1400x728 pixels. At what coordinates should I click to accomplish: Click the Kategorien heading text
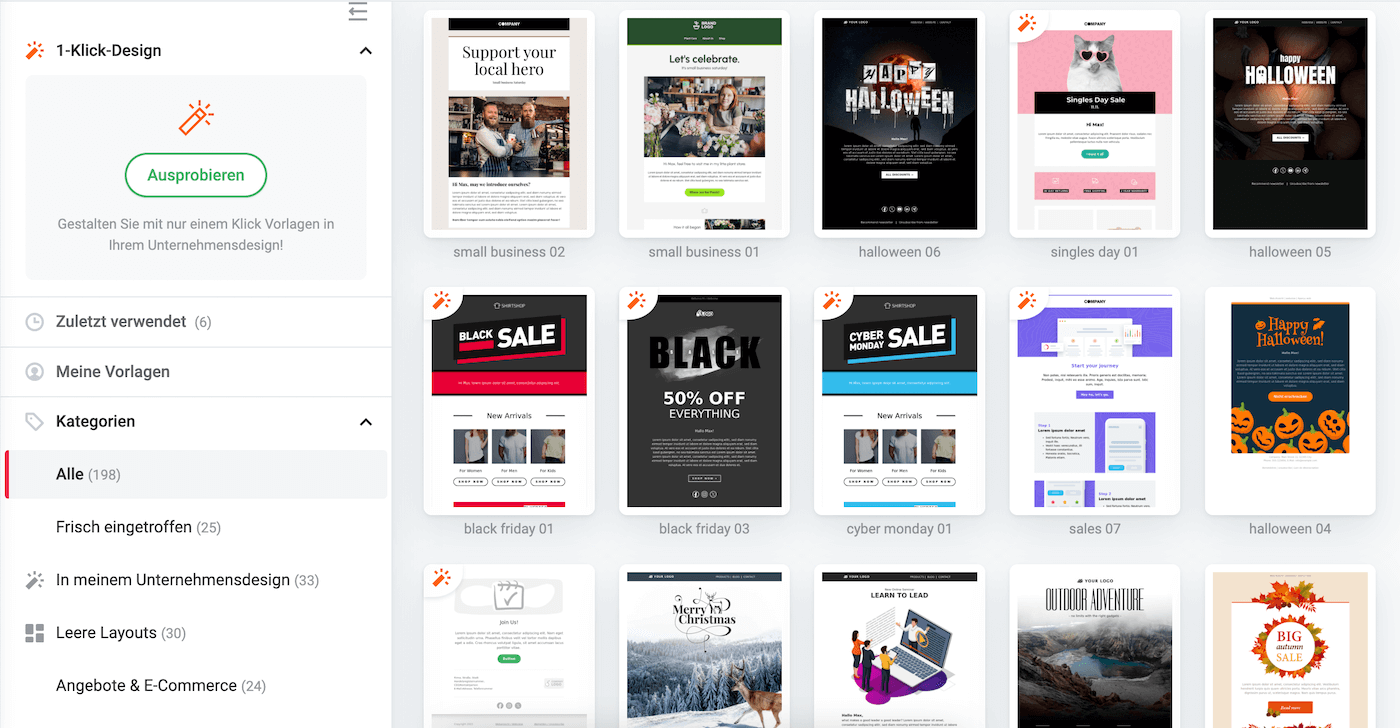[96, 422]
